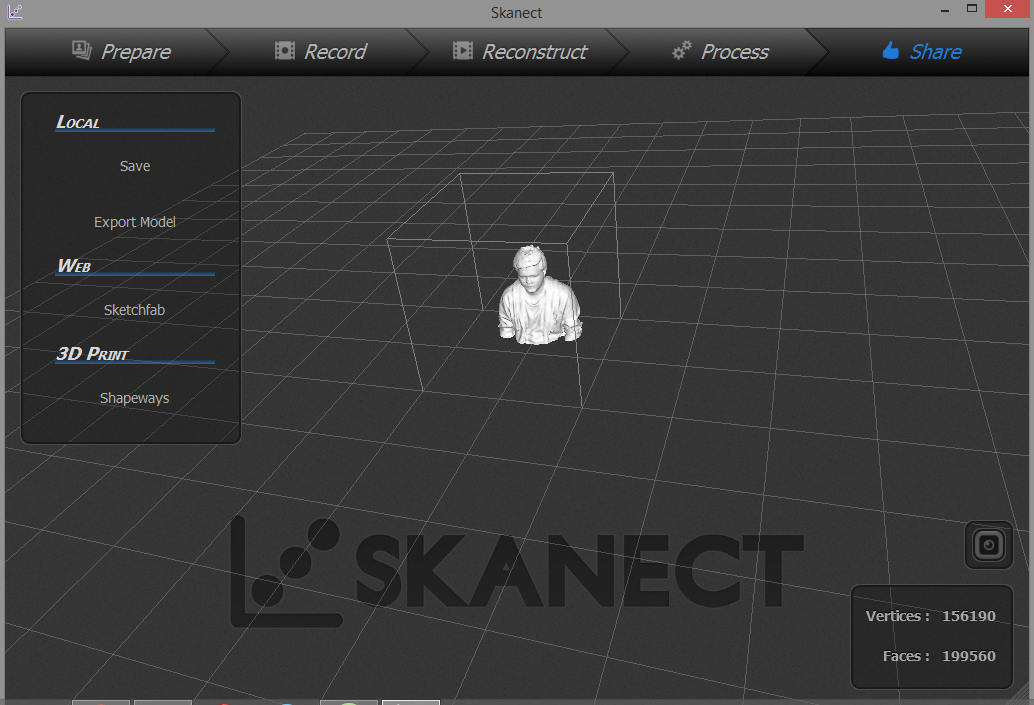Screen dimensions: 1034x705
Task: Take a screenshot with the camera icon
Action: click(x=988, y=545)
